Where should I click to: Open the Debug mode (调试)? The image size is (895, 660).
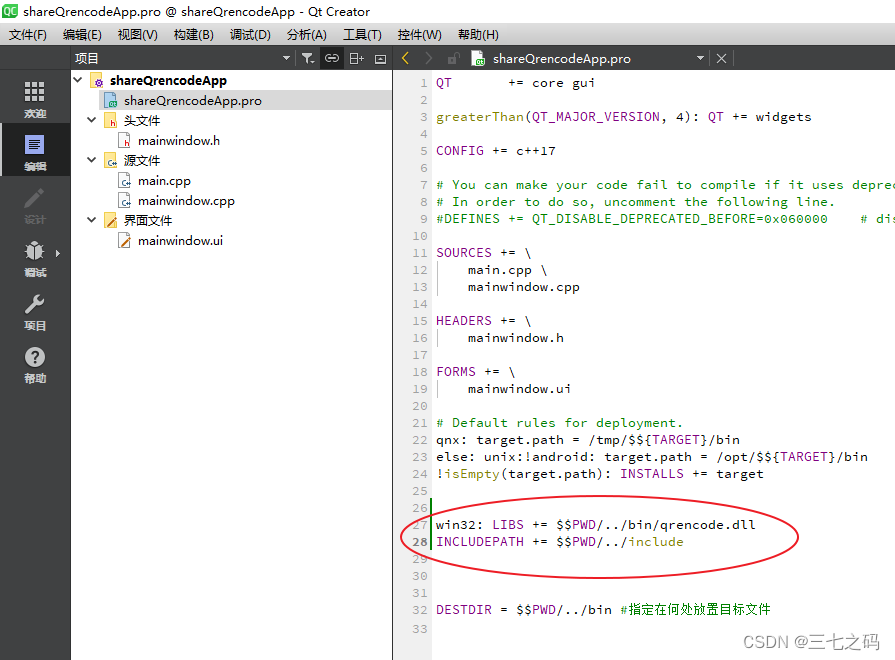34,259
